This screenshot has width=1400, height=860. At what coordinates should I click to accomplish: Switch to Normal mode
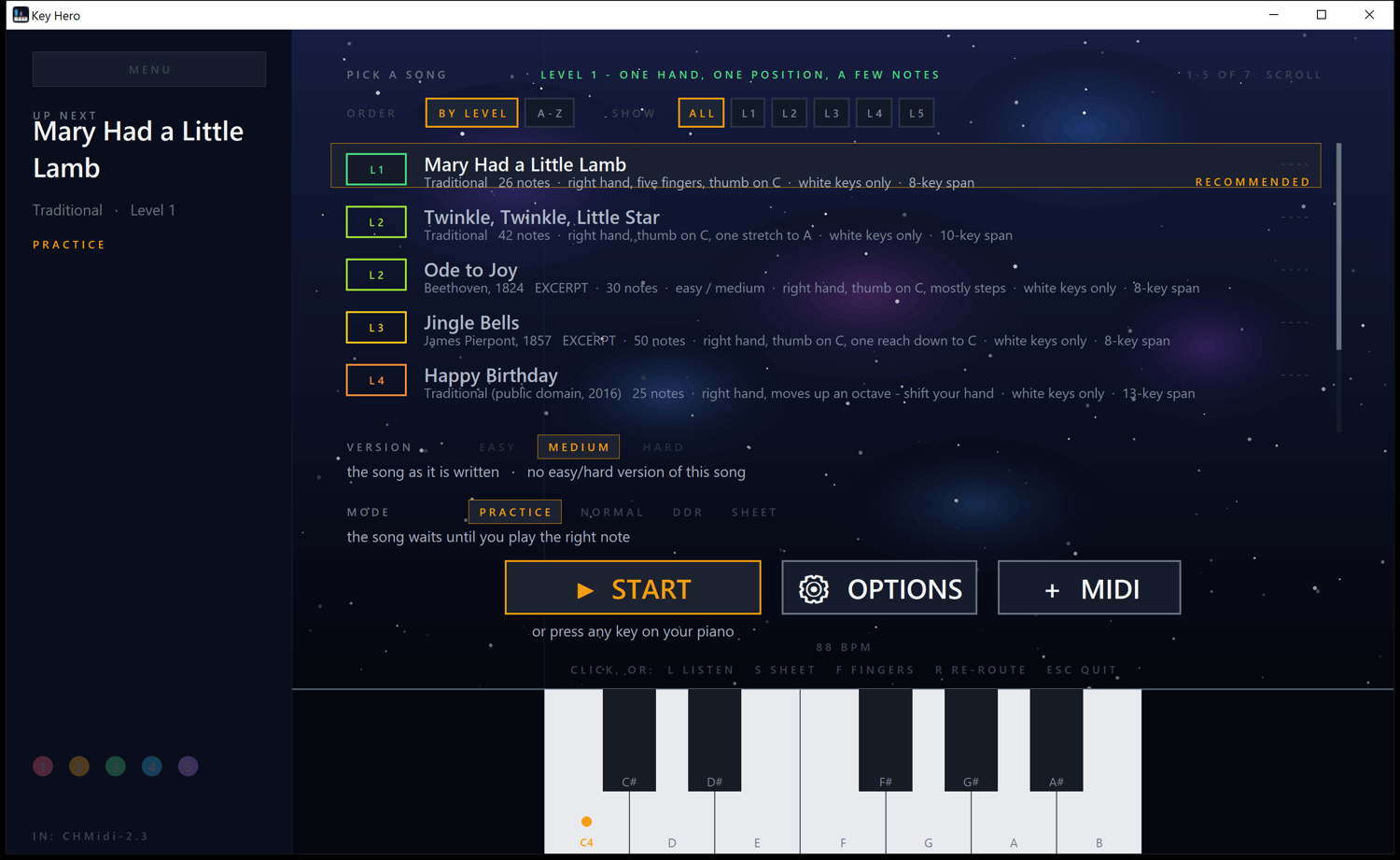point(612,512)
